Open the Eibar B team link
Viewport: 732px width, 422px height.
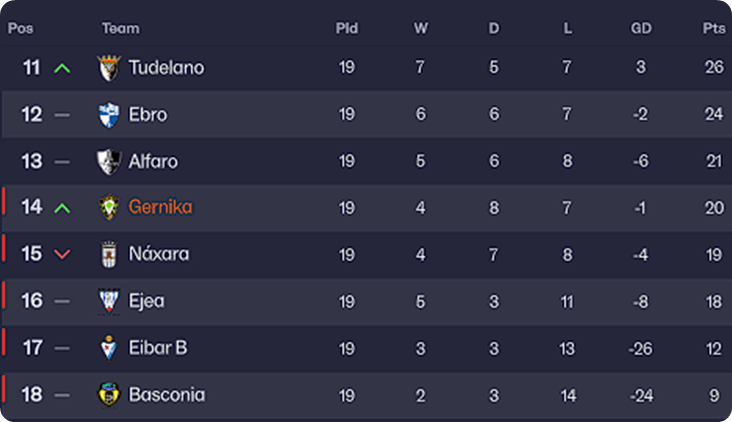(158, 348)
